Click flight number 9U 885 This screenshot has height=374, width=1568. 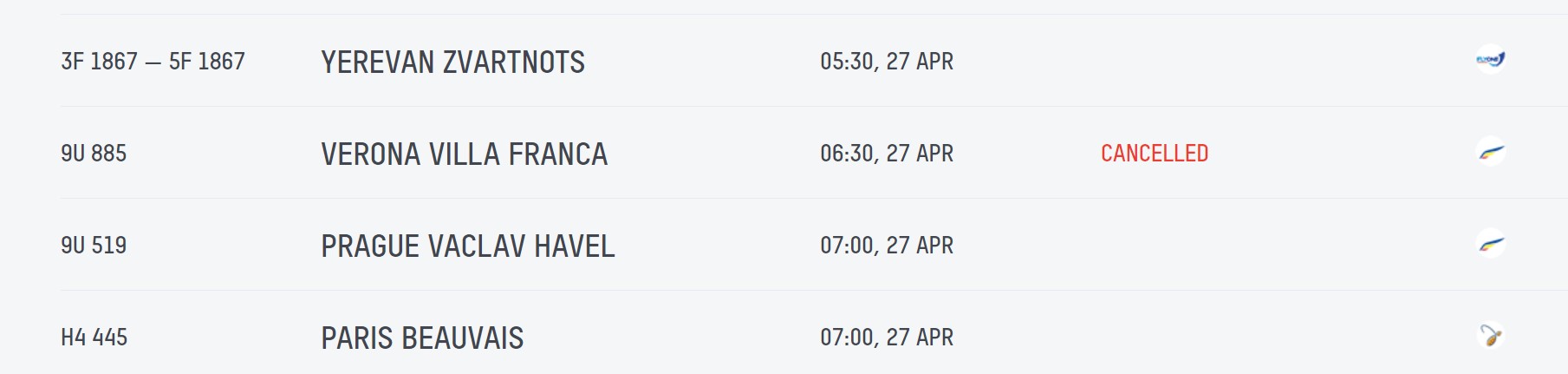[x=94, y=154]
